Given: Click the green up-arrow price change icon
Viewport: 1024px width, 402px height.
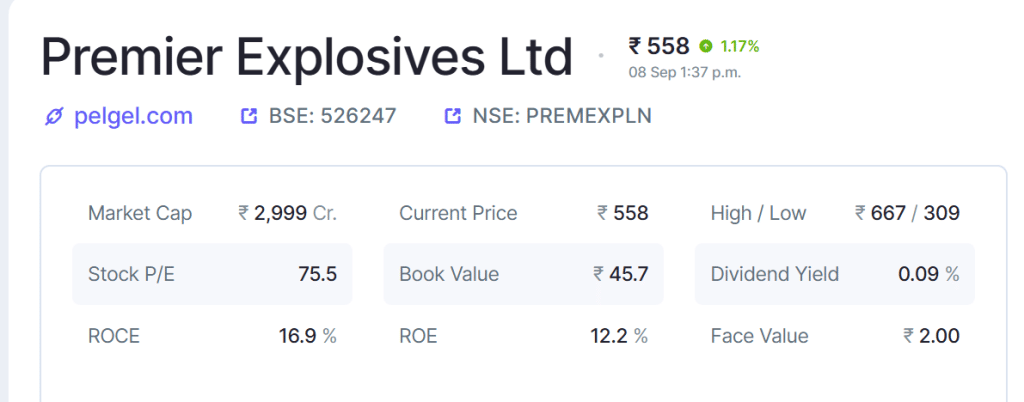Looking at the screenshot, I should (x=705, y=46).
